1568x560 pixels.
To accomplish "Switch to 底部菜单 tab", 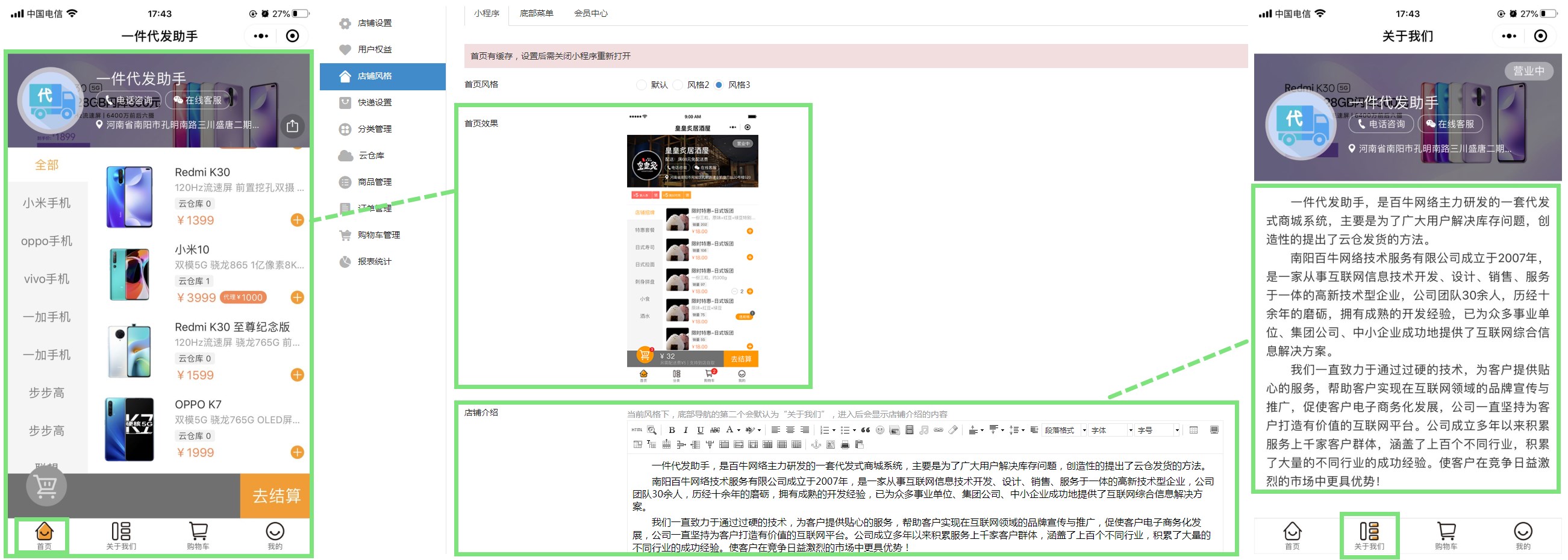I will tap(536, 13).
